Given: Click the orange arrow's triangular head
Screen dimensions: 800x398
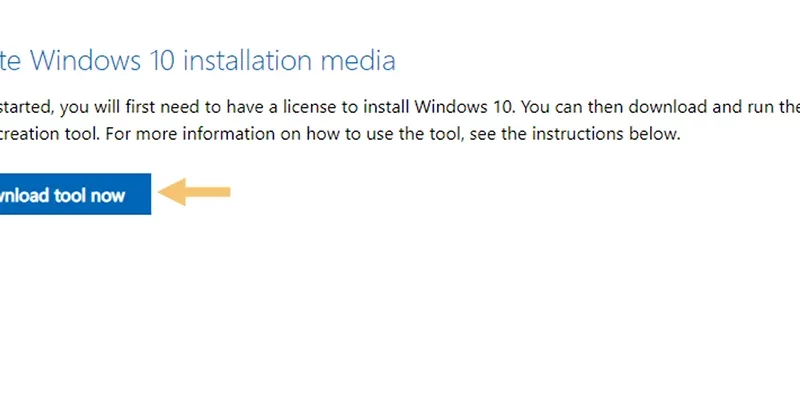Looking at the screenshot, I should tap(172, 192).
